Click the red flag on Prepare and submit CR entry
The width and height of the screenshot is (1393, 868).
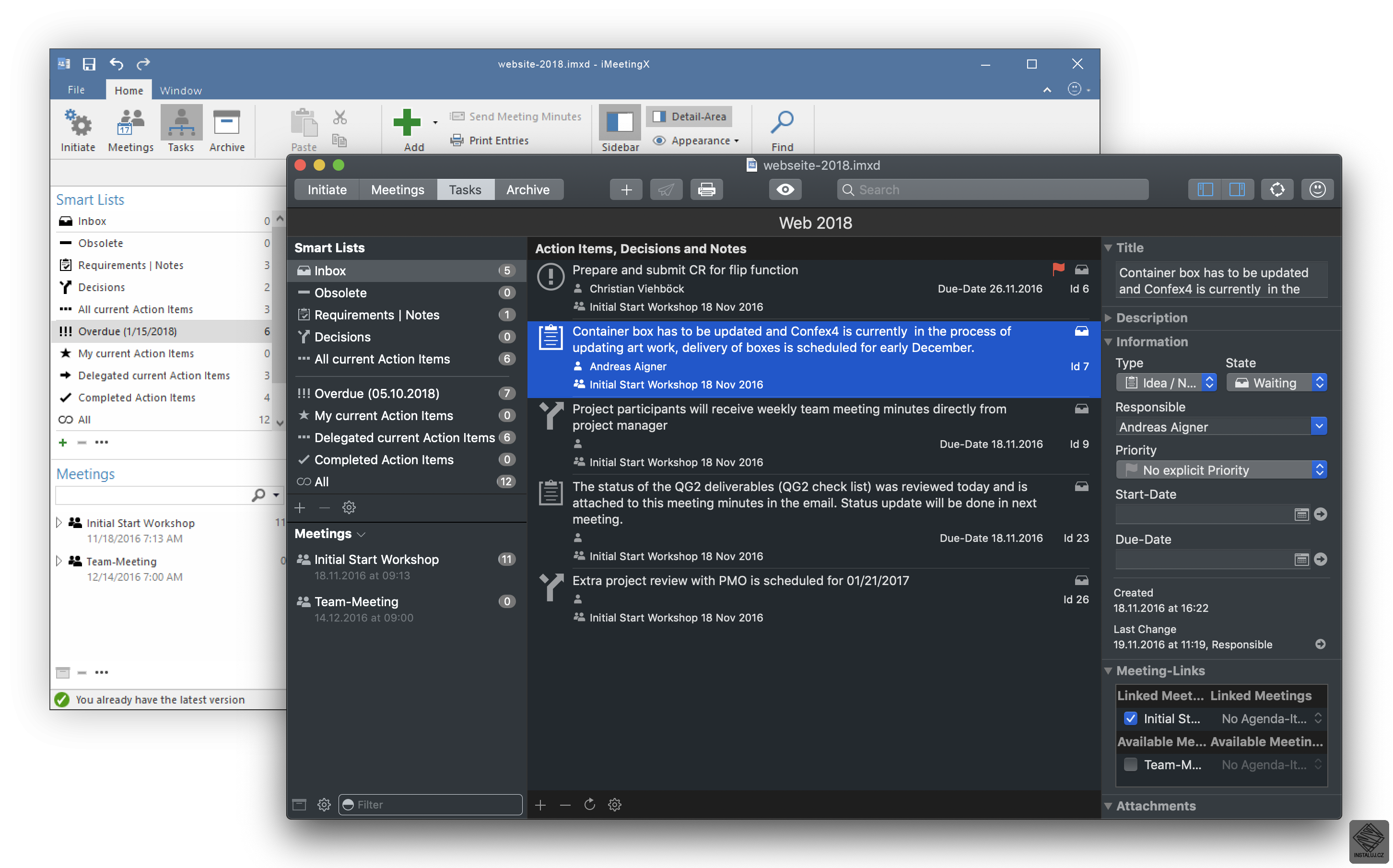(1058, 269)
